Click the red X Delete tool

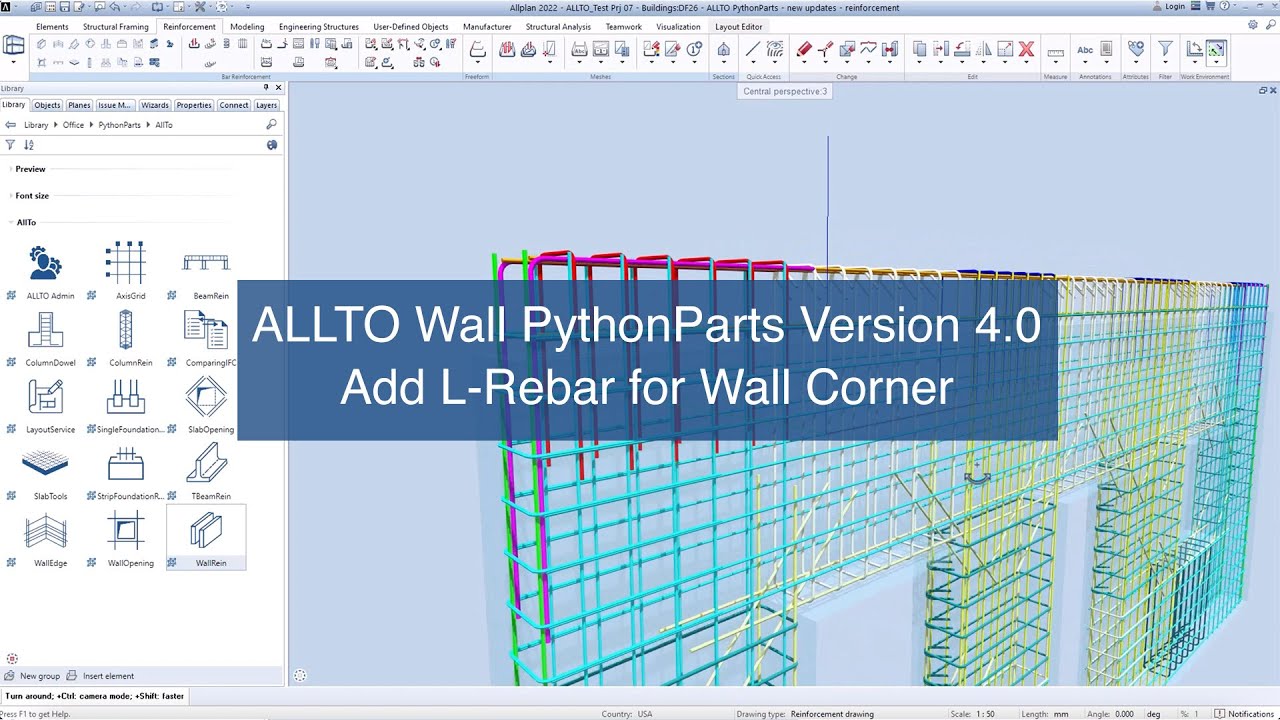pyautogui.click(x=1026, y=49)
